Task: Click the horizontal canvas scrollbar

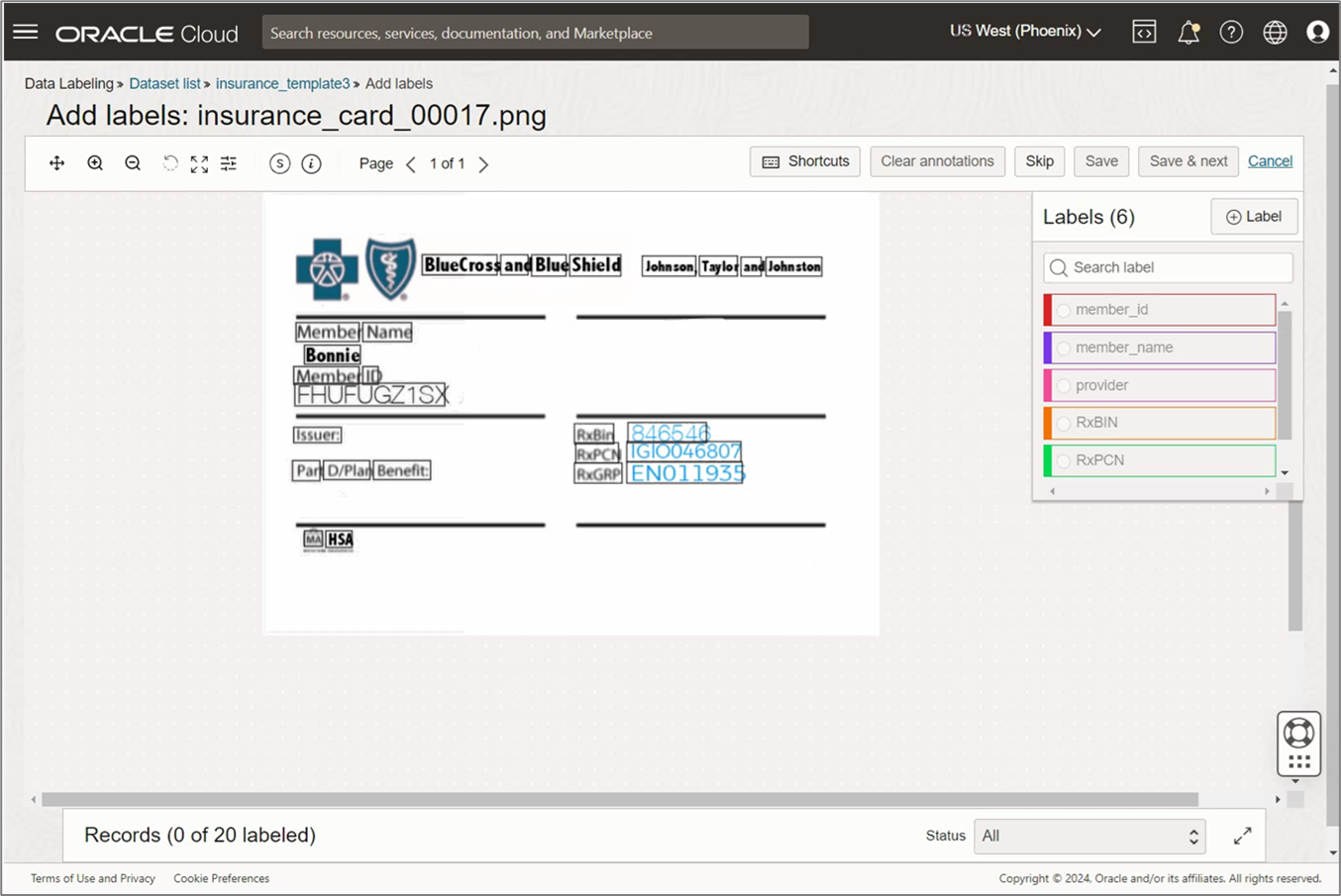Action: pos(620,799)
